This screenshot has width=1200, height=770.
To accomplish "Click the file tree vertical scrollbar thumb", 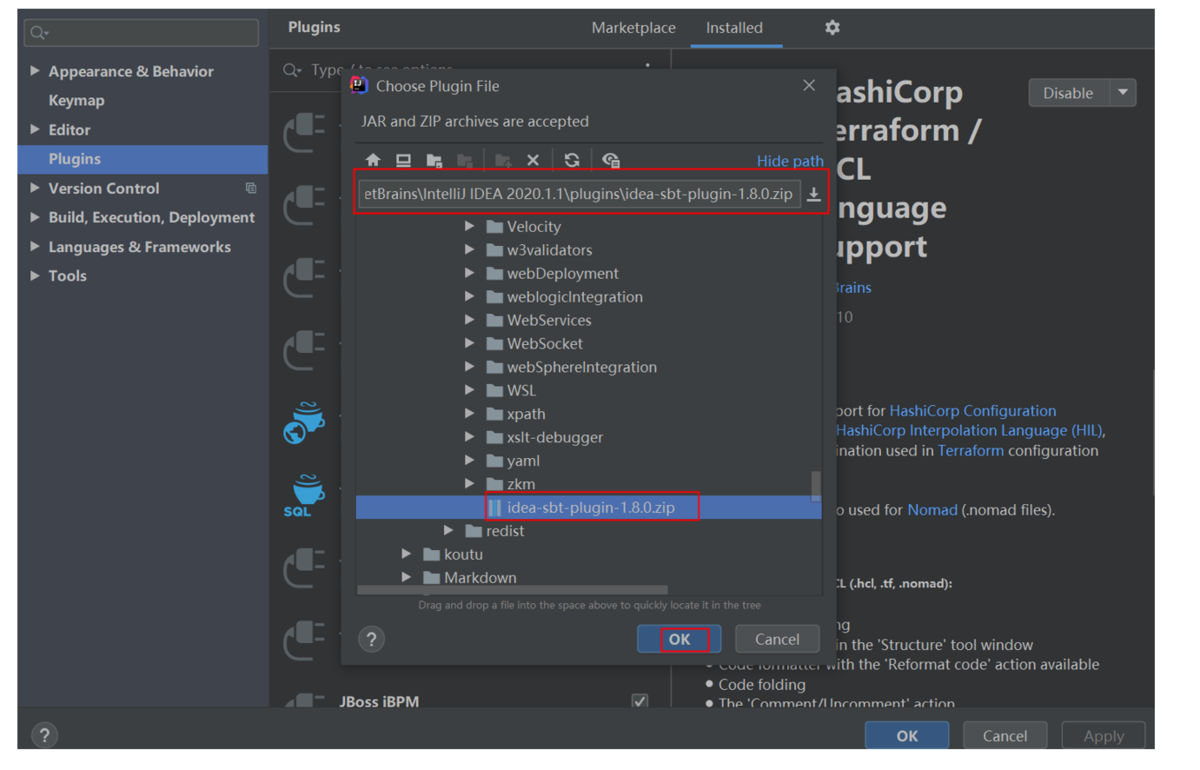I will tap(816, 486).
